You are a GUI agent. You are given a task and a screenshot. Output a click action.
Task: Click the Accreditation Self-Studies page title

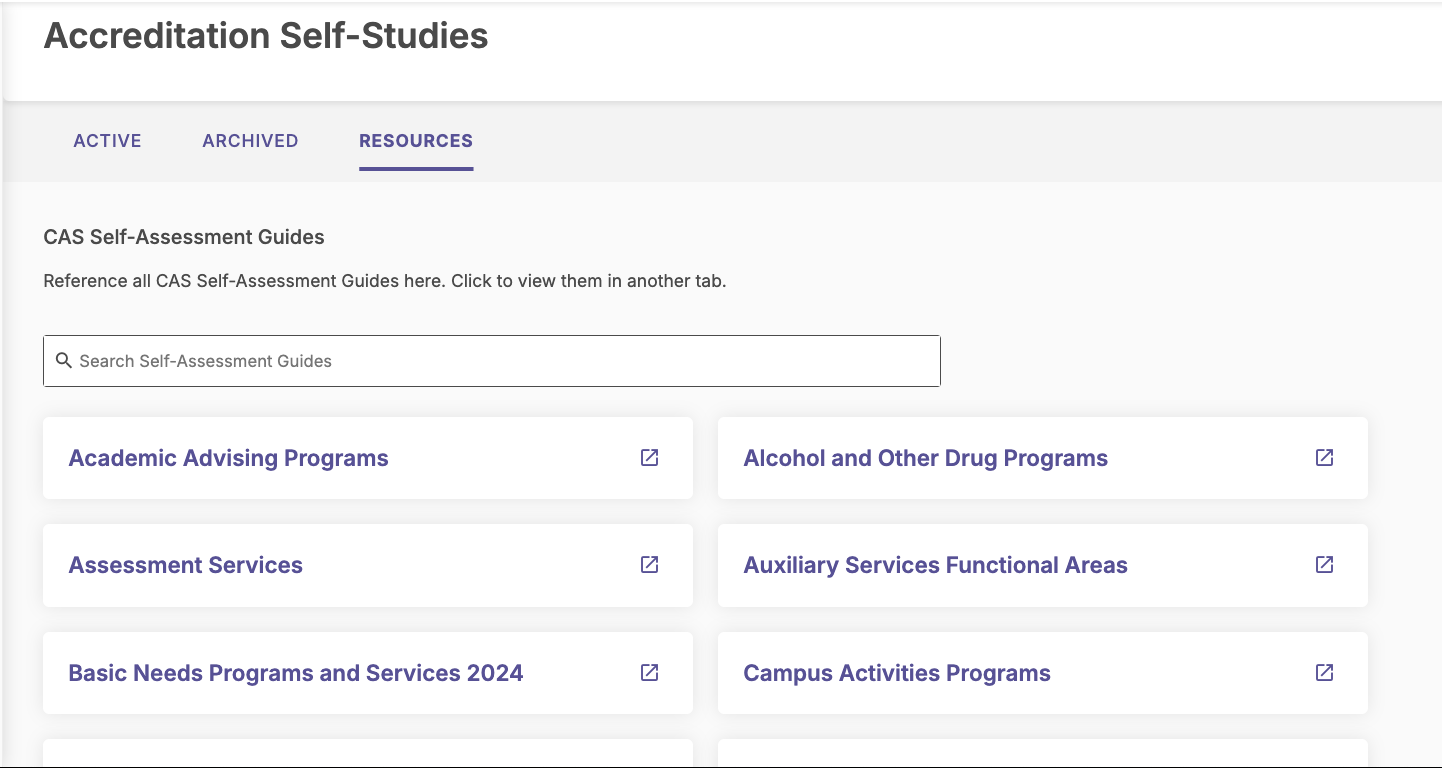tap(266, 36)
